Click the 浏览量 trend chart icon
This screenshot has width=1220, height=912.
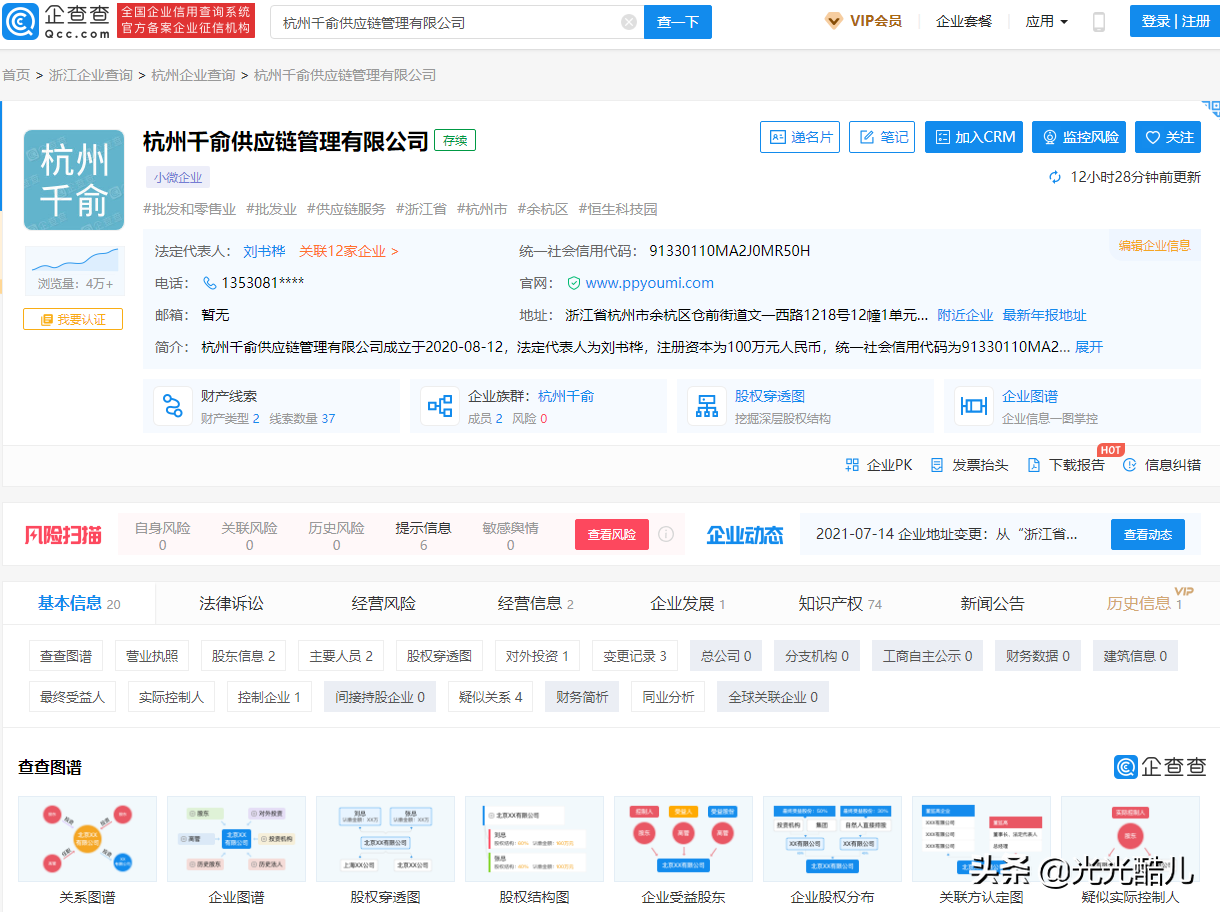tap(74, 260)
